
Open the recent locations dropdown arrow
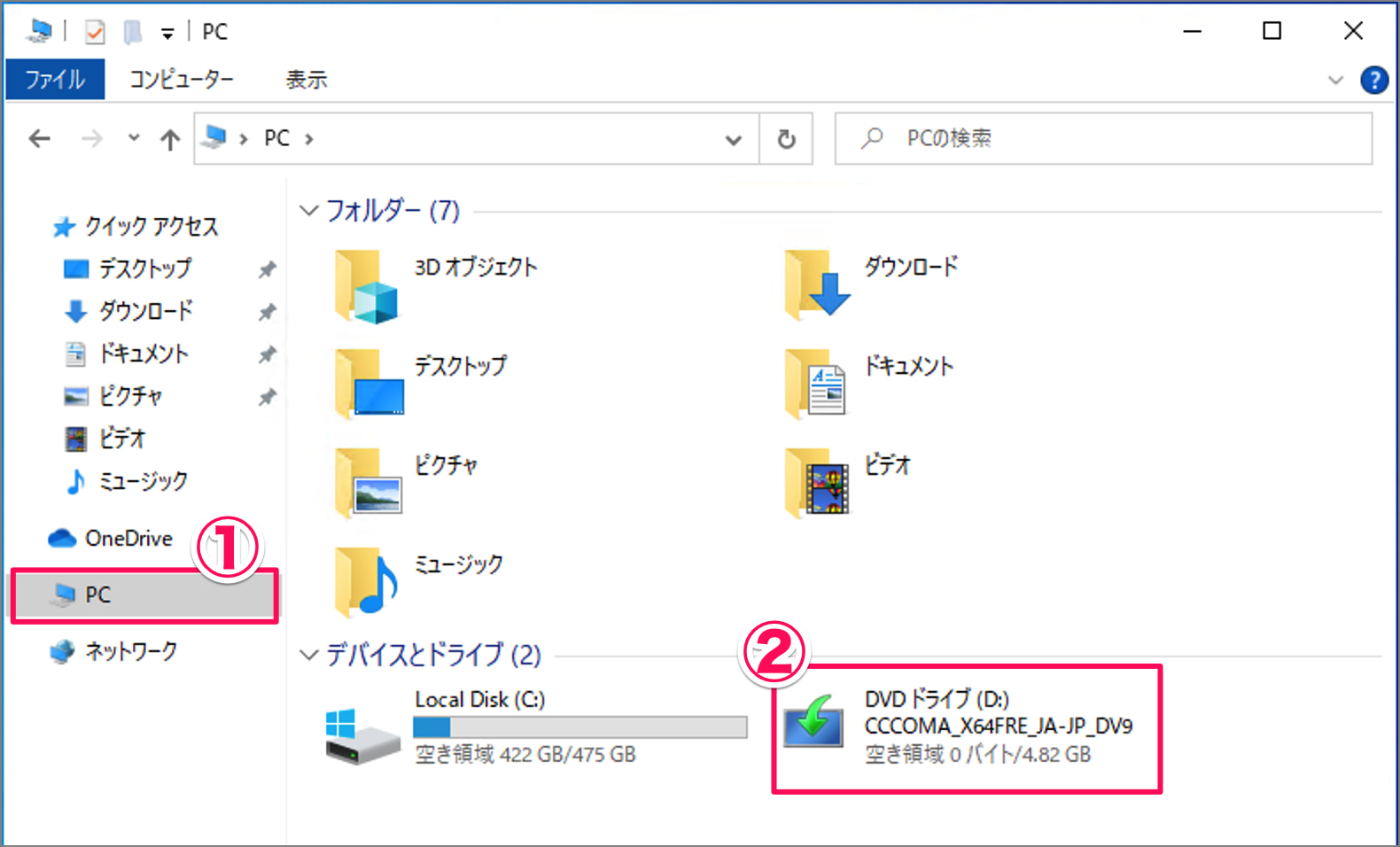click(134, 138)
